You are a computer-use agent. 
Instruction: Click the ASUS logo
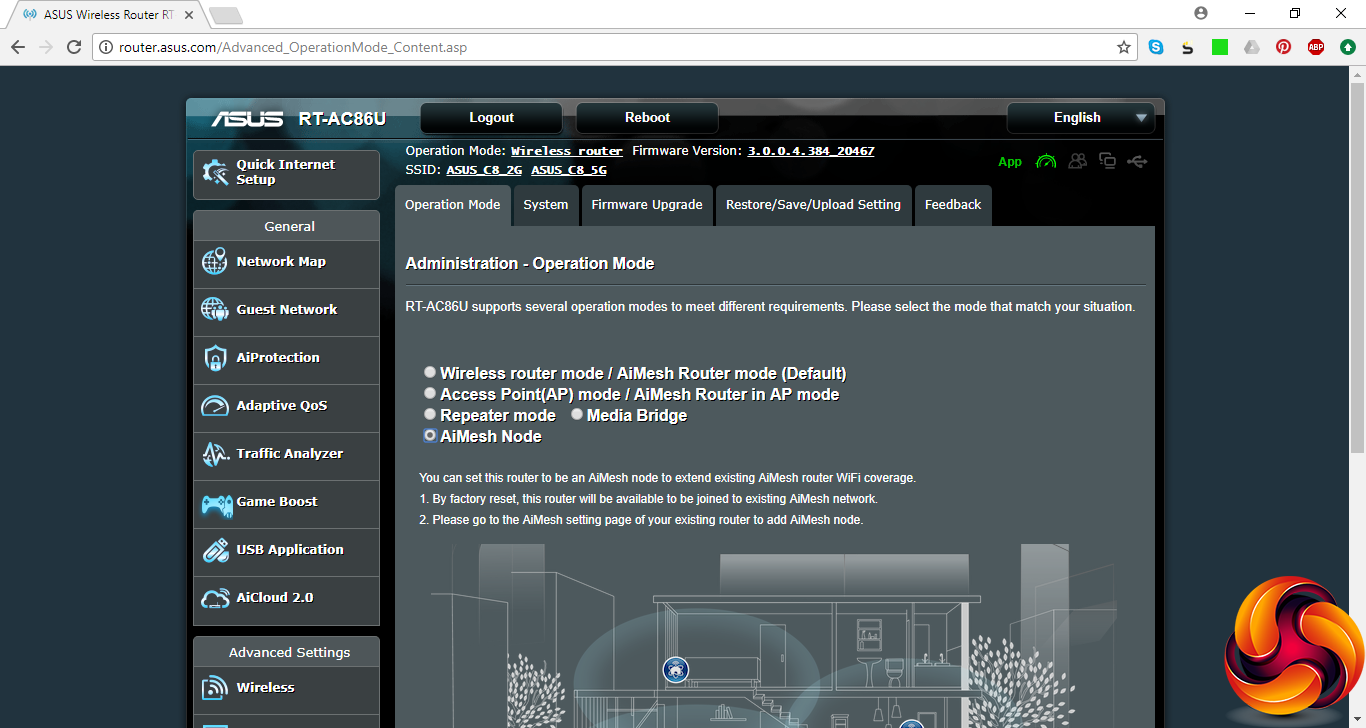pos(247,119)
